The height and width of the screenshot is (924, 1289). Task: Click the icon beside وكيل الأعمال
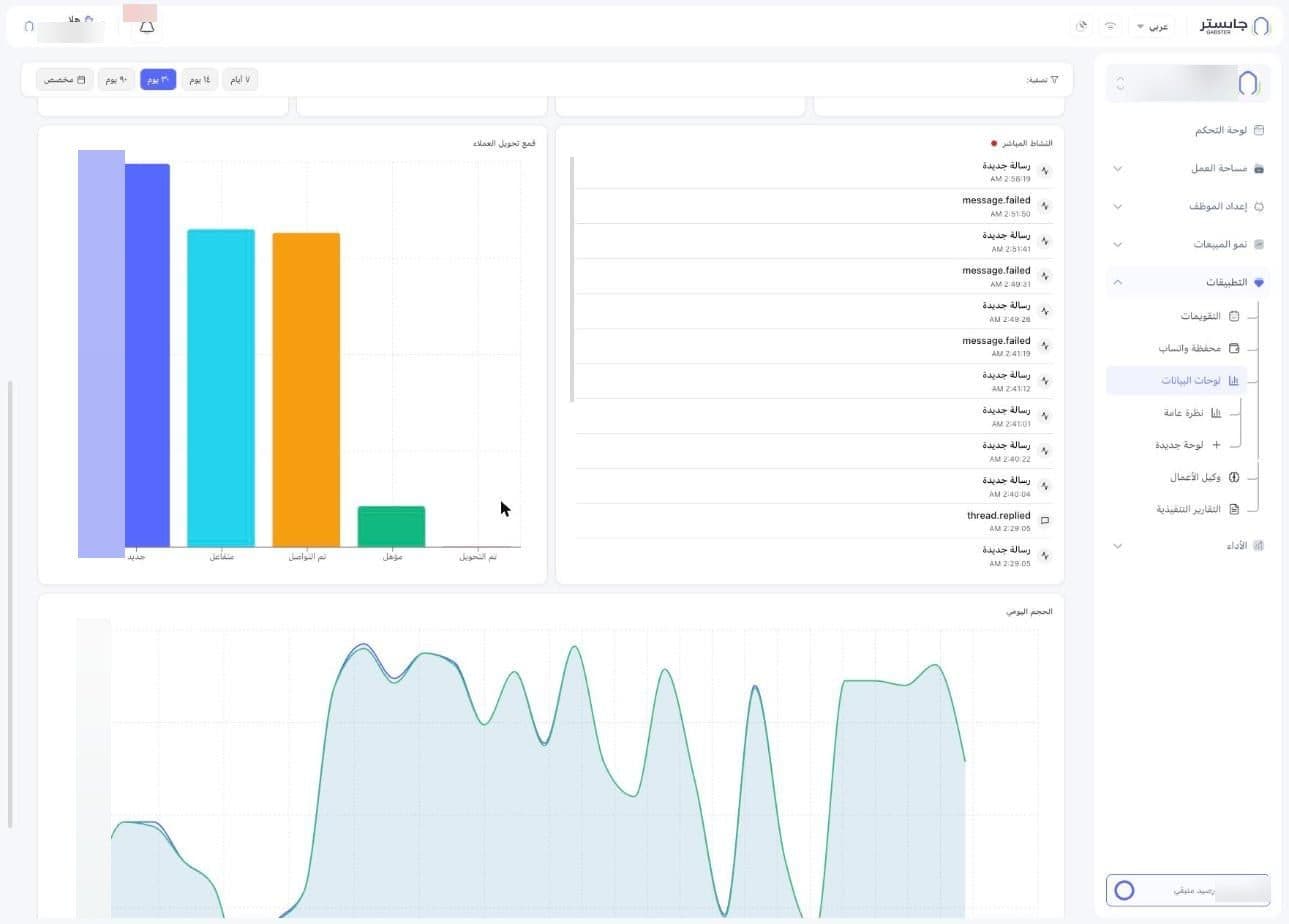pyautogui.click(x=1234, y=478)
